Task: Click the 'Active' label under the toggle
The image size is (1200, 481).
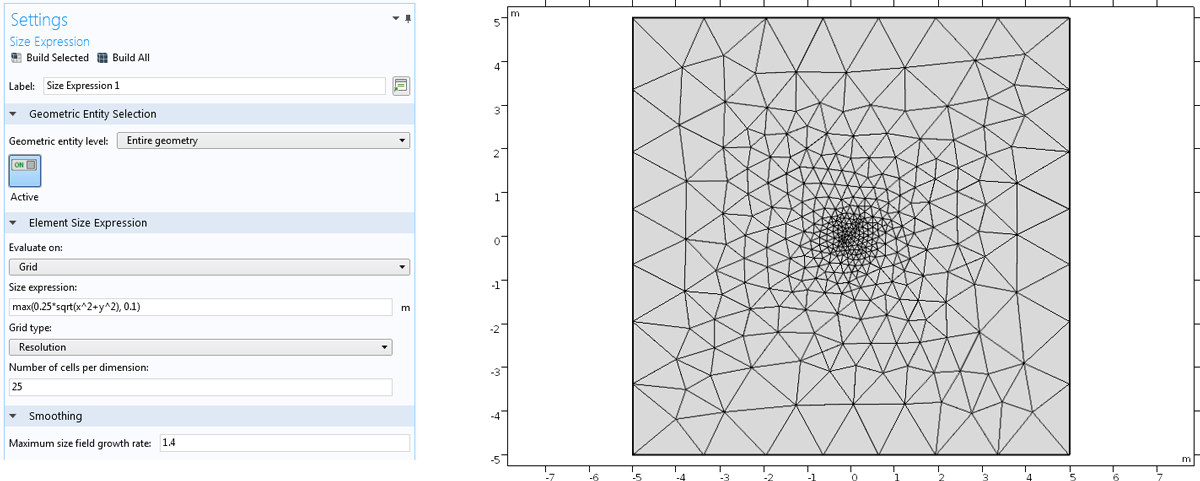Action: tap(24, 197)
